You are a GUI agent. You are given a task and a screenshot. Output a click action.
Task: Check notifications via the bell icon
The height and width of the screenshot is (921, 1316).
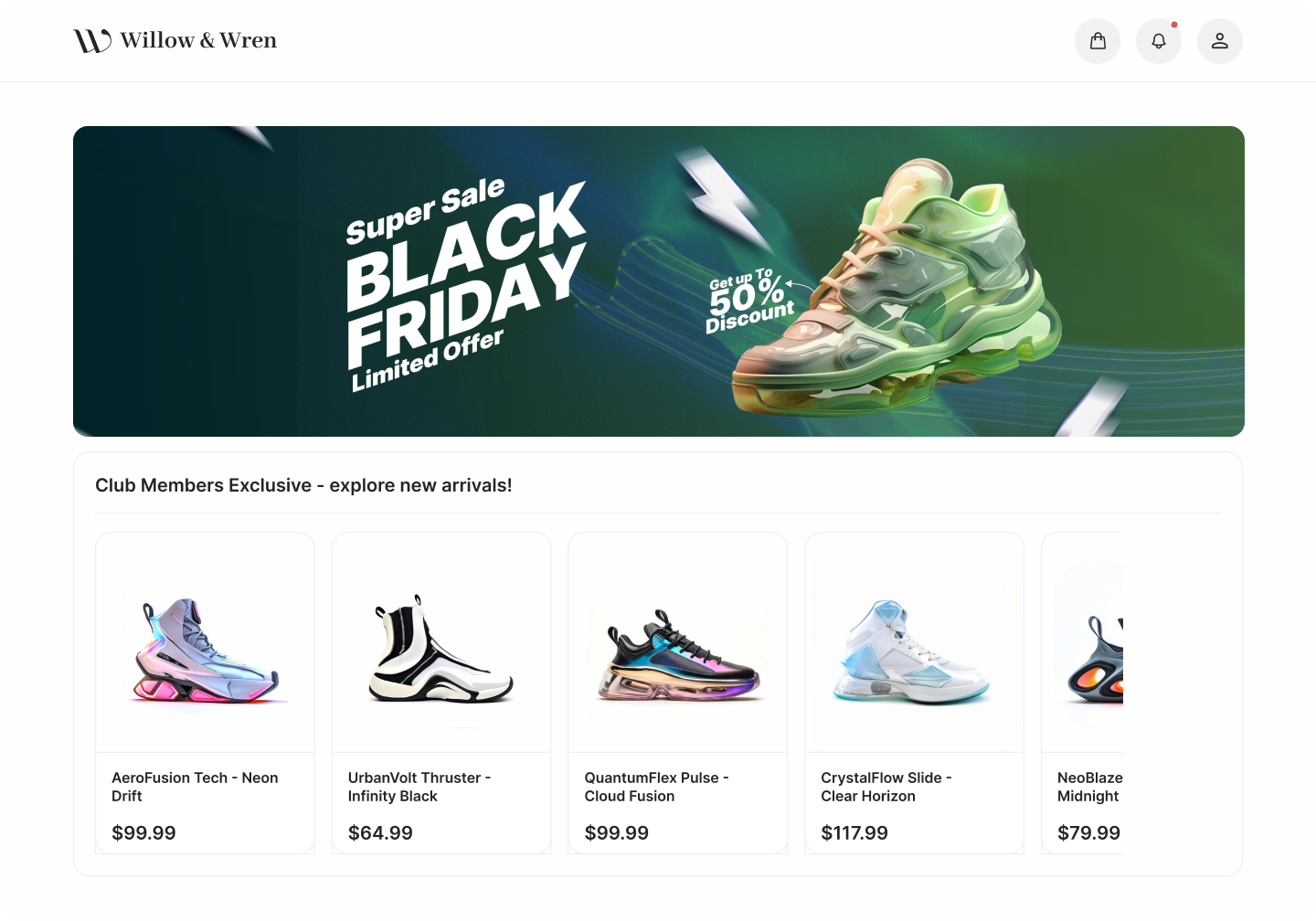tap(1159, 40)
